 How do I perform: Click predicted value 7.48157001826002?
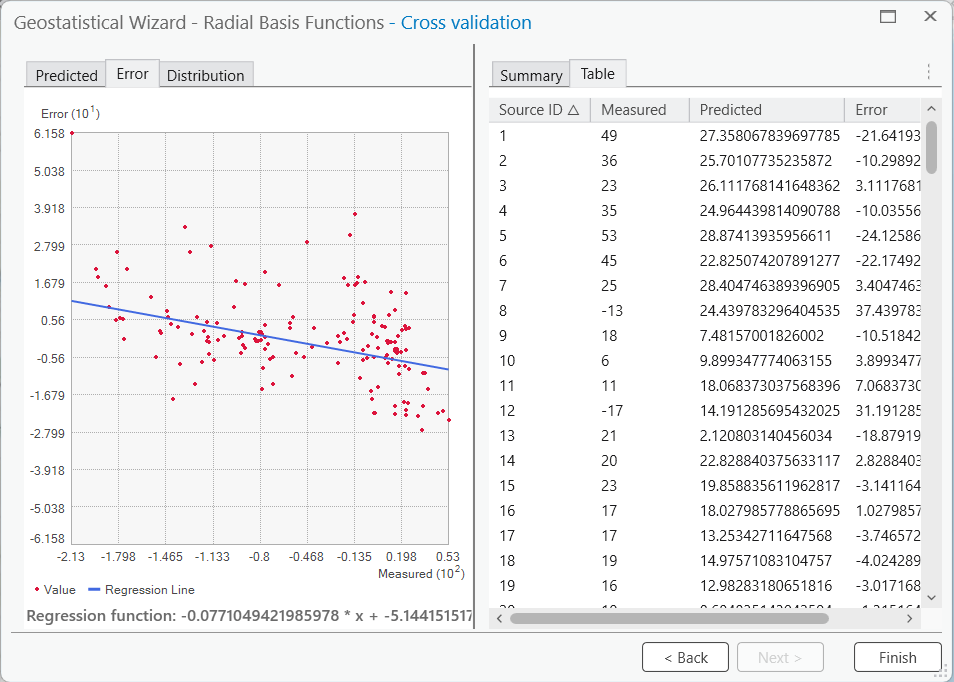[x=762, y=335]
